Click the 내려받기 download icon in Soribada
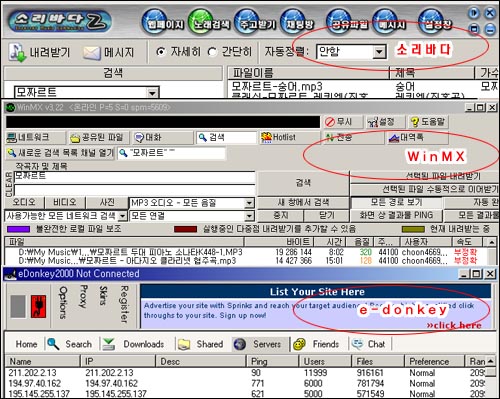500x399 pixels. coord(17,53)
